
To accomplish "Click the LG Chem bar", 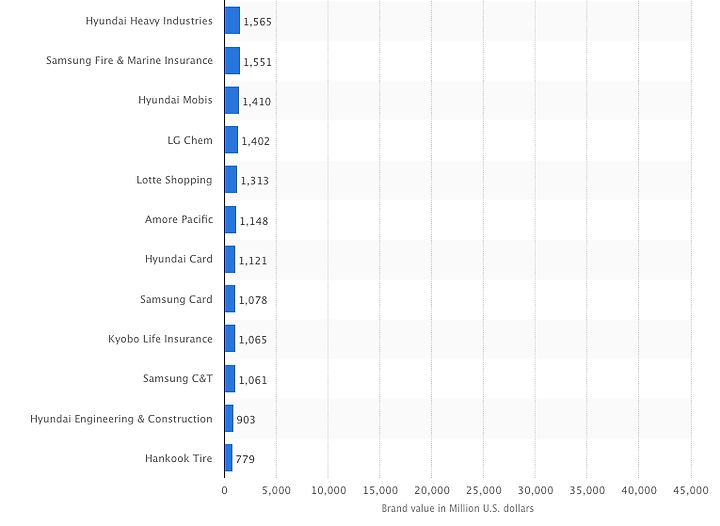I will click(231, 140).
